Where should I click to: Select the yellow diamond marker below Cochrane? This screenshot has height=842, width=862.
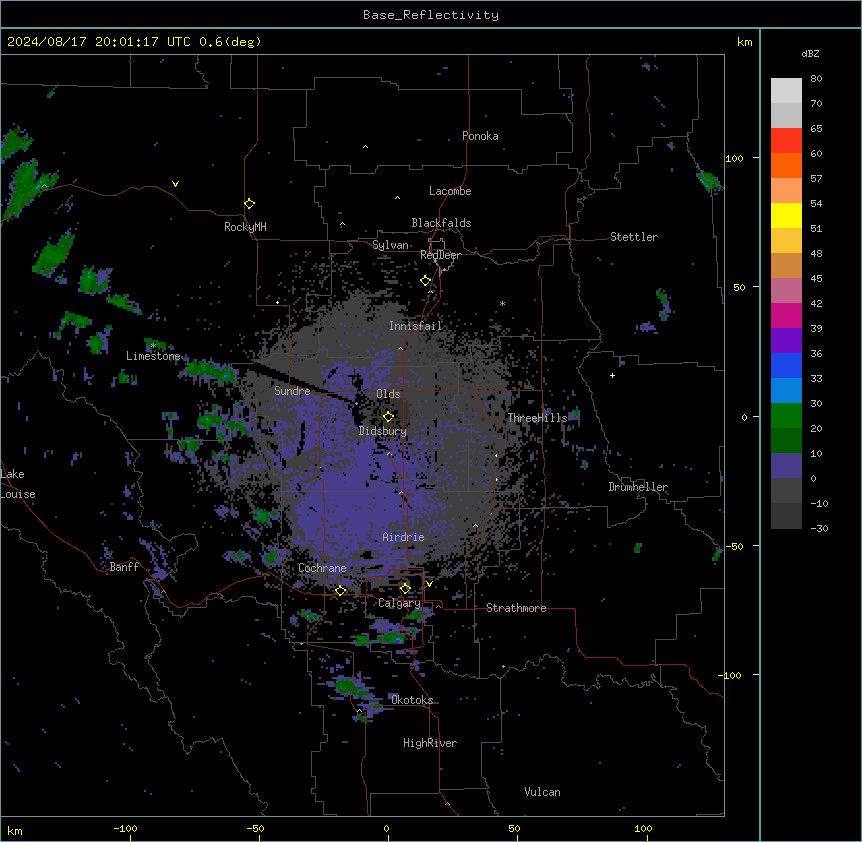tap(340, 591)
